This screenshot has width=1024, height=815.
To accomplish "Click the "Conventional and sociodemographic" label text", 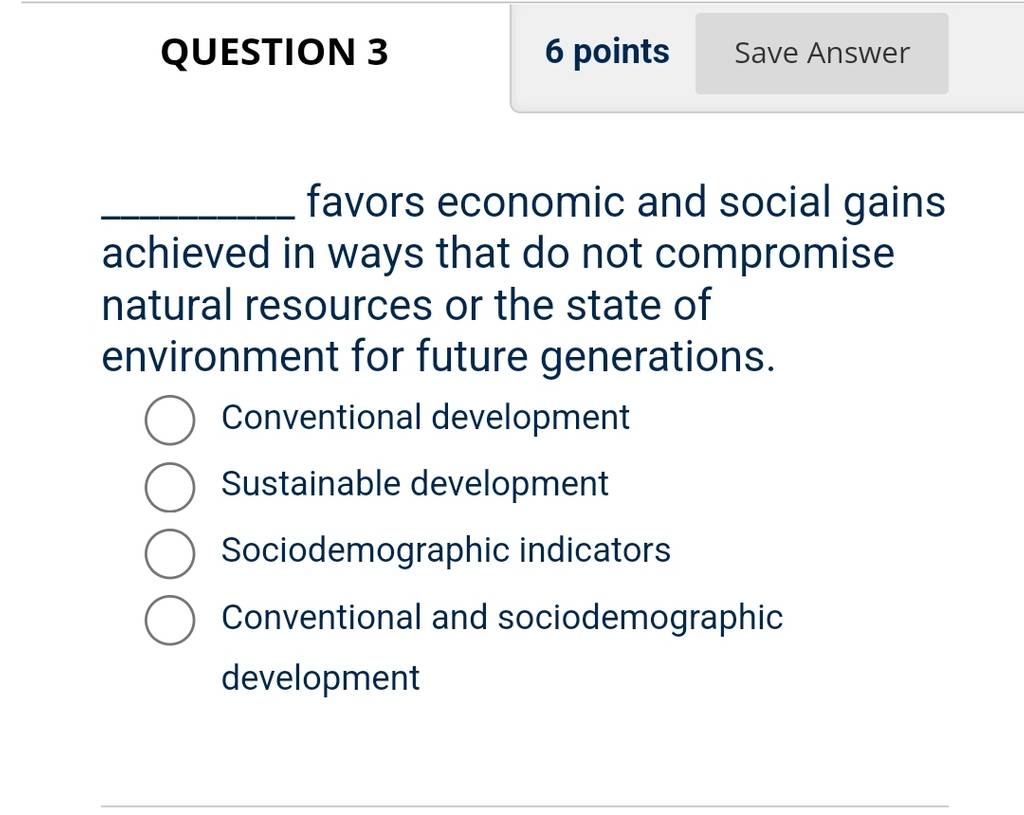I will coord(502,618).
